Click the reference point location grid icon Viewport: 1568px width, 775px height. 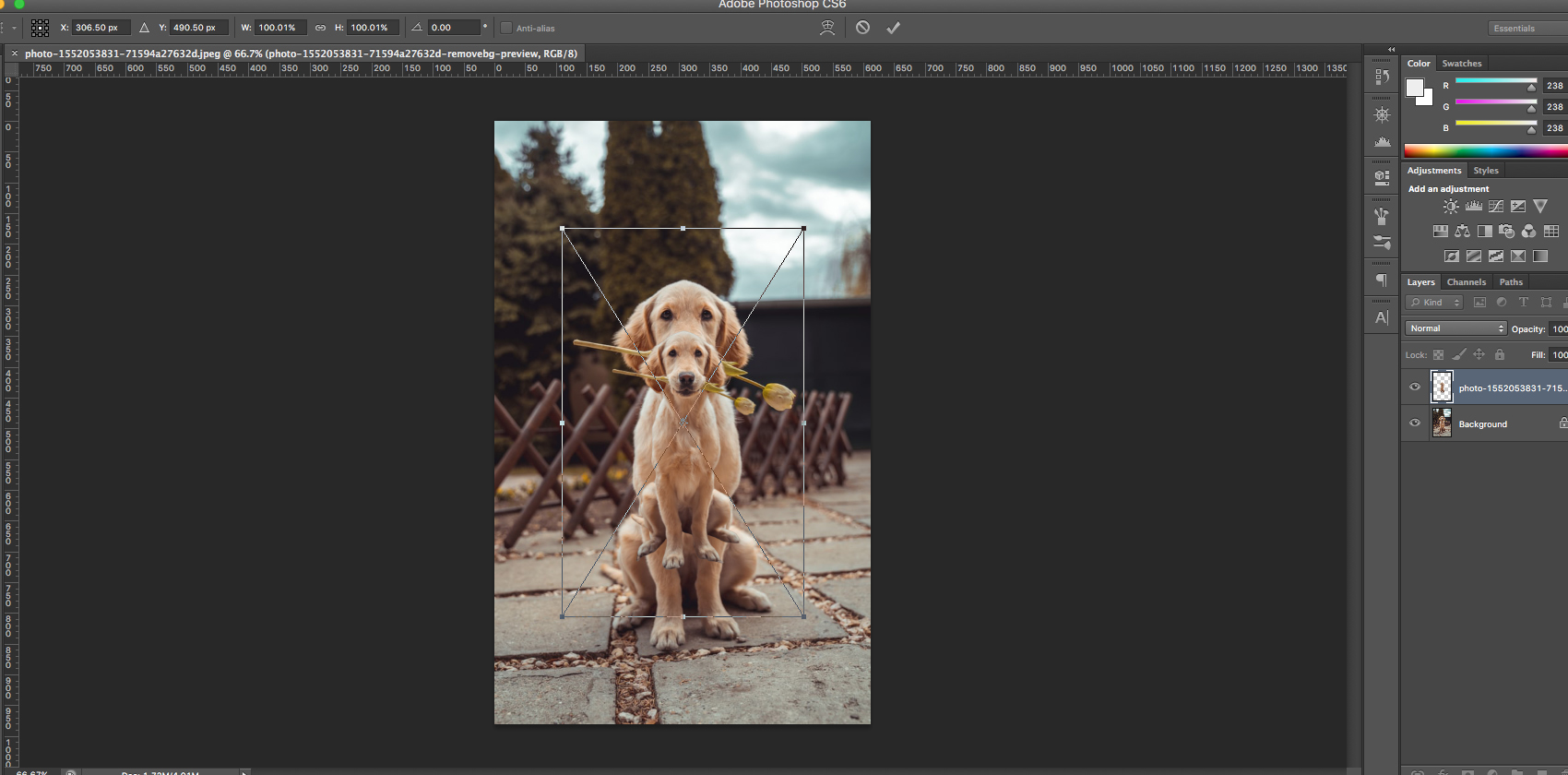40,28
